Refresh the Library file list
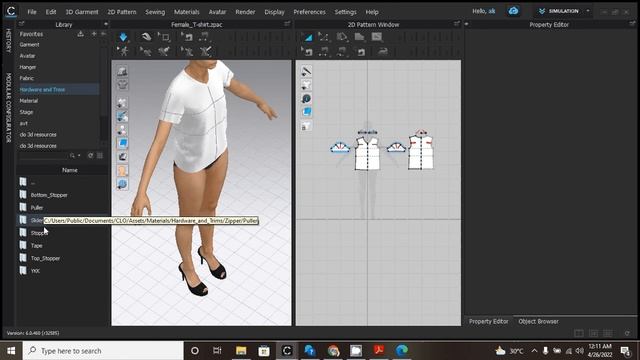The width and height of the screenshot is (640, 360). [91, 156]
